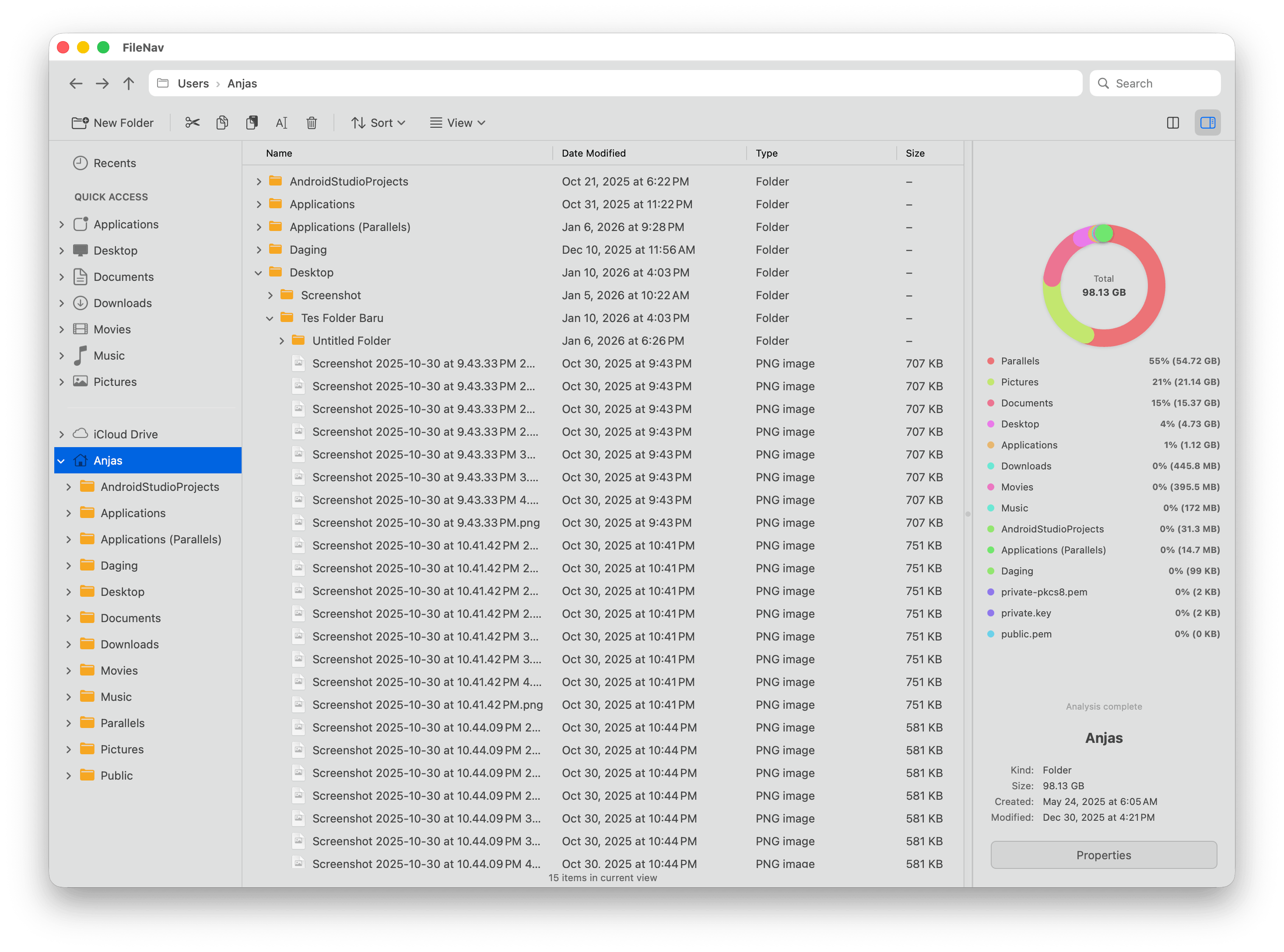Expand the Screenshot folder row

point(270,295)
